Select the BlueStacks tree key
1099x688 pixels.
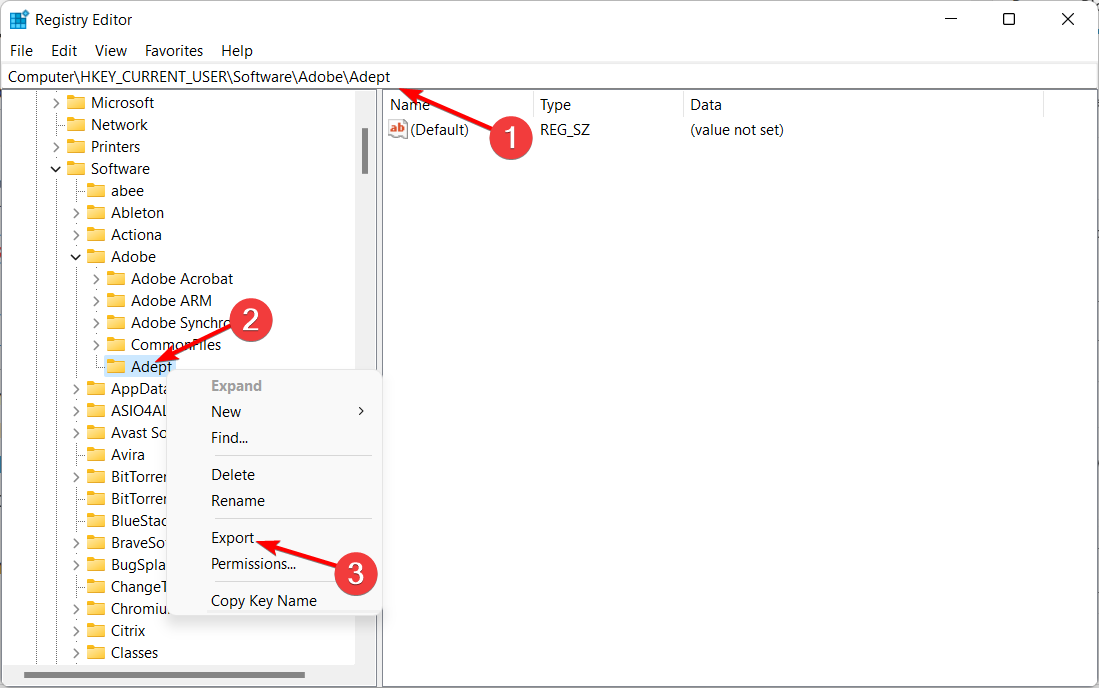coord(138,521)
